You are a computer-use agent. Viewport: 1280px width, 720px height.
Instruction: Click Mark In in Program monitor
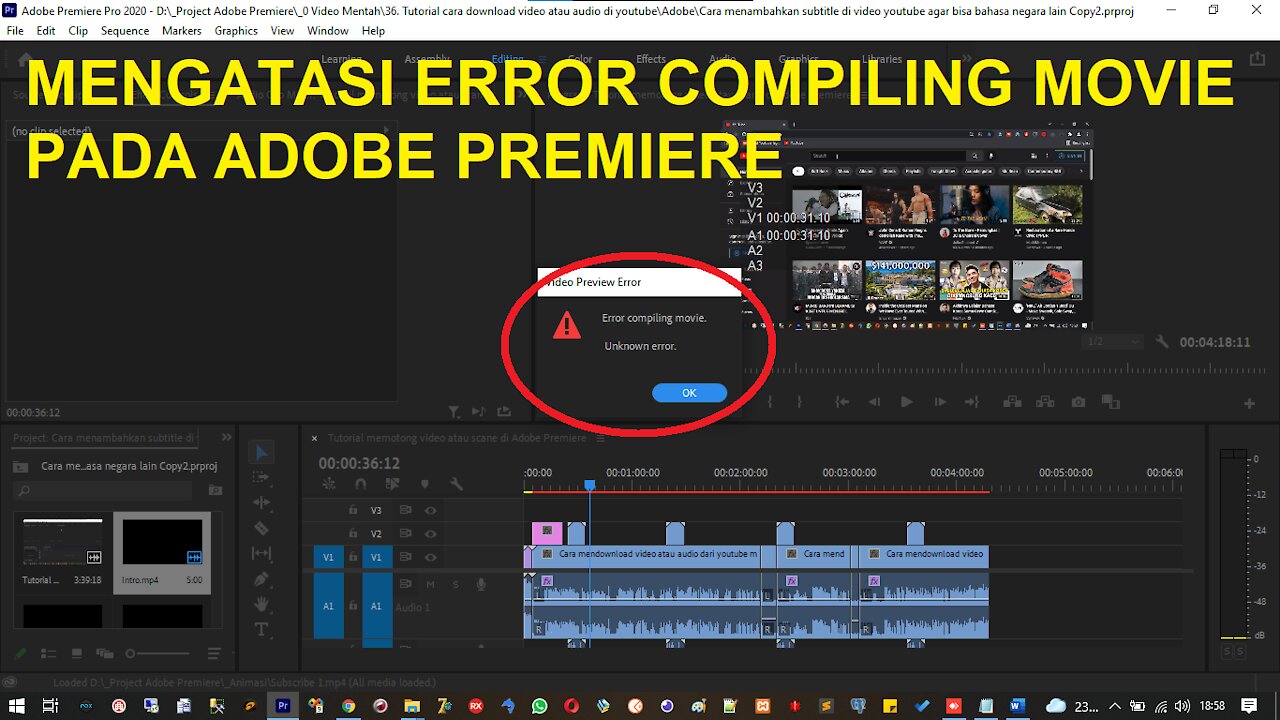click(x=770, y=402)
